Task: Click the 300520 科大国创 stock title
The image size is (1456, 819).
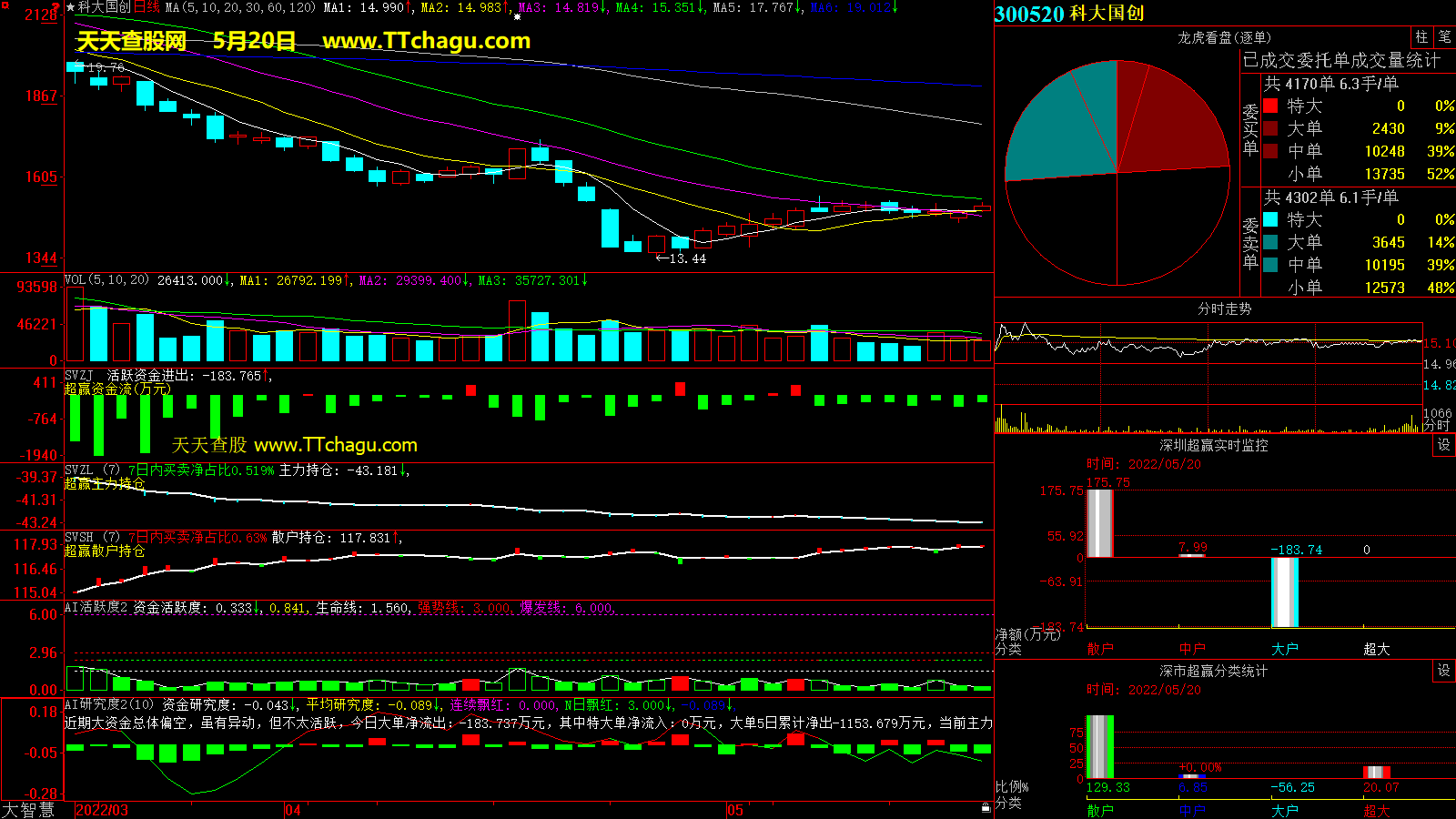Action: click(1069, 14)
